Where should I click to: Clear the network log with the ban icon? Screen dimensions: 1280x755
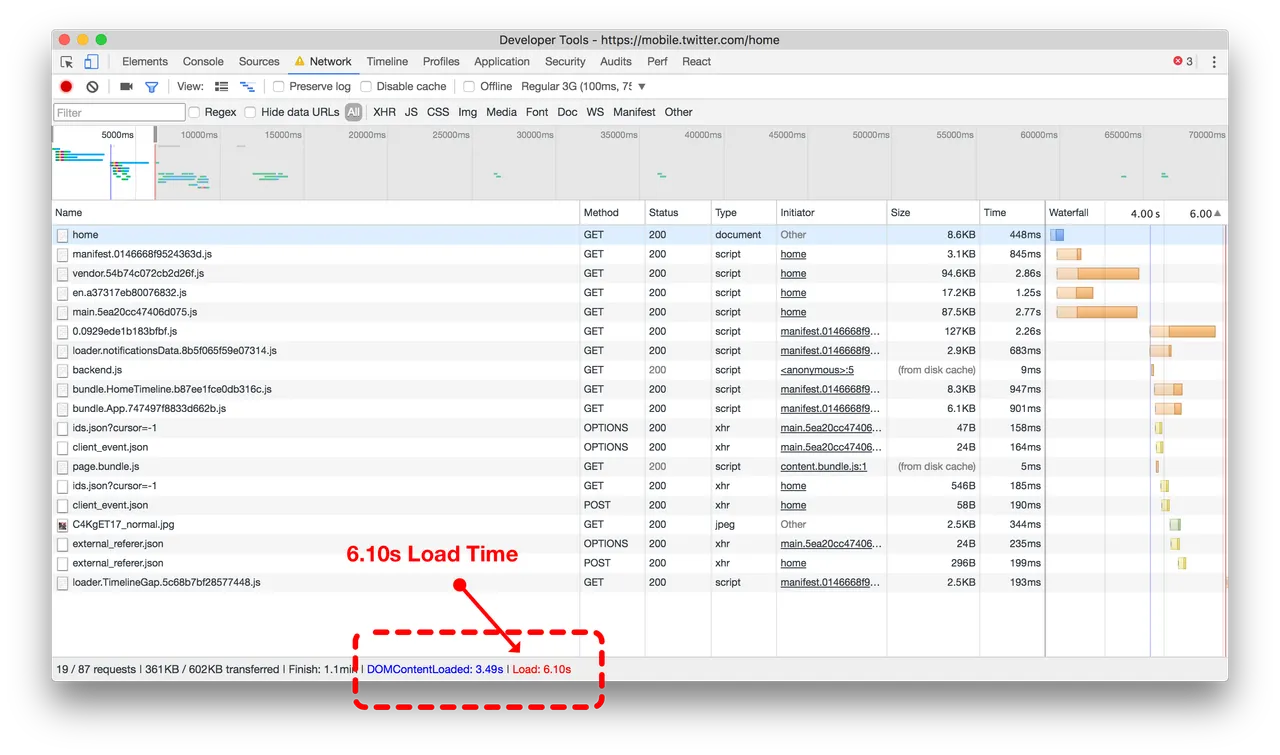92,87
